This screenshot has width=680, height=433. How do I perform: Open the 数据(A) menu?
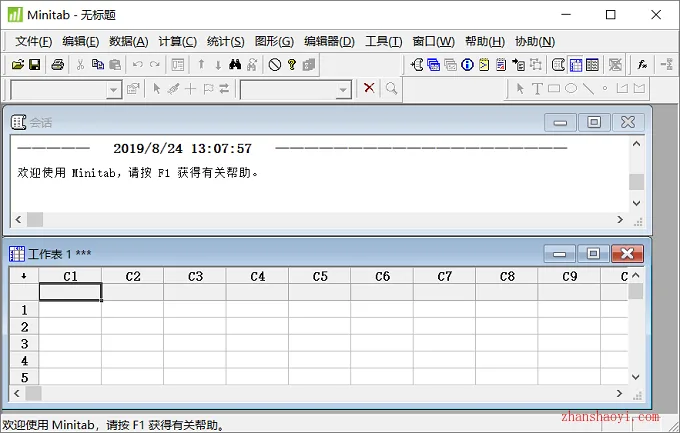coord(128,42)
